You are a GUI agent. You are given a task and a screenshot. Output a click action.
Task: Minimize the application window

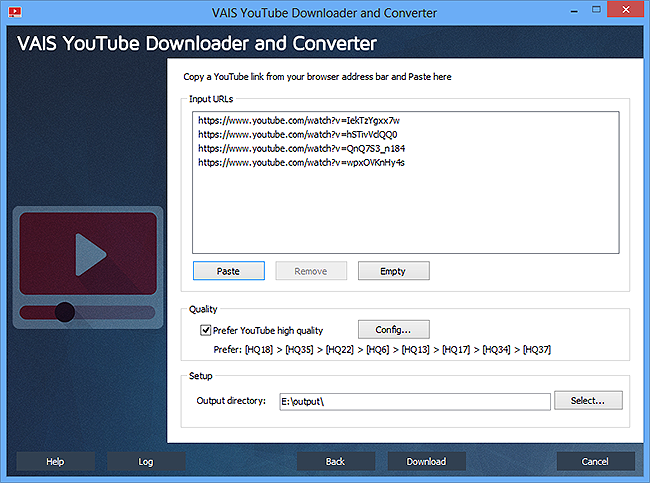(574, 10)
